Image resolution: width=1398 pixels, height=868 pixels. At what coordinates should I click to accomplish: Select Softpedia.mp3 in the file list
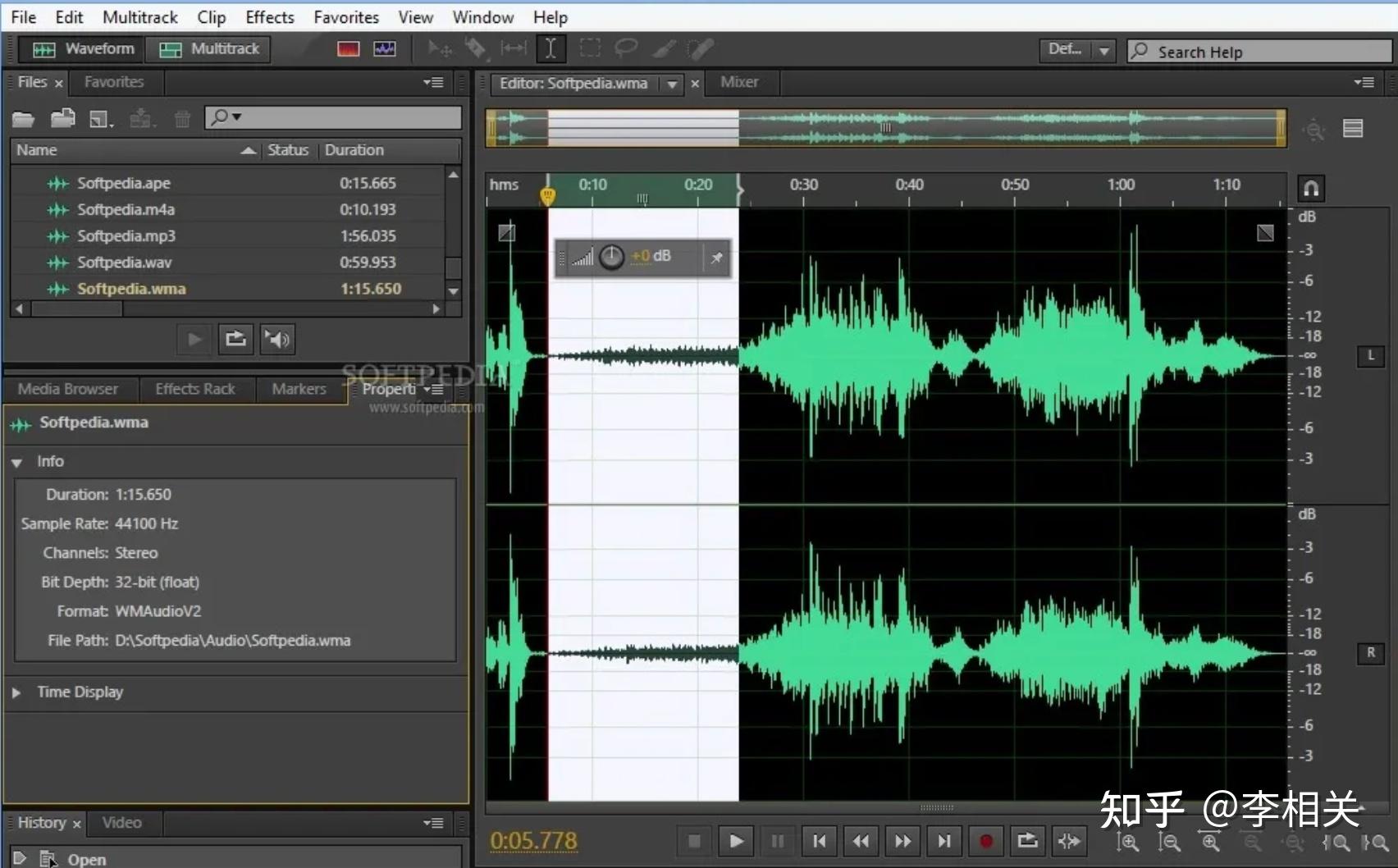(x=226, y=235)
